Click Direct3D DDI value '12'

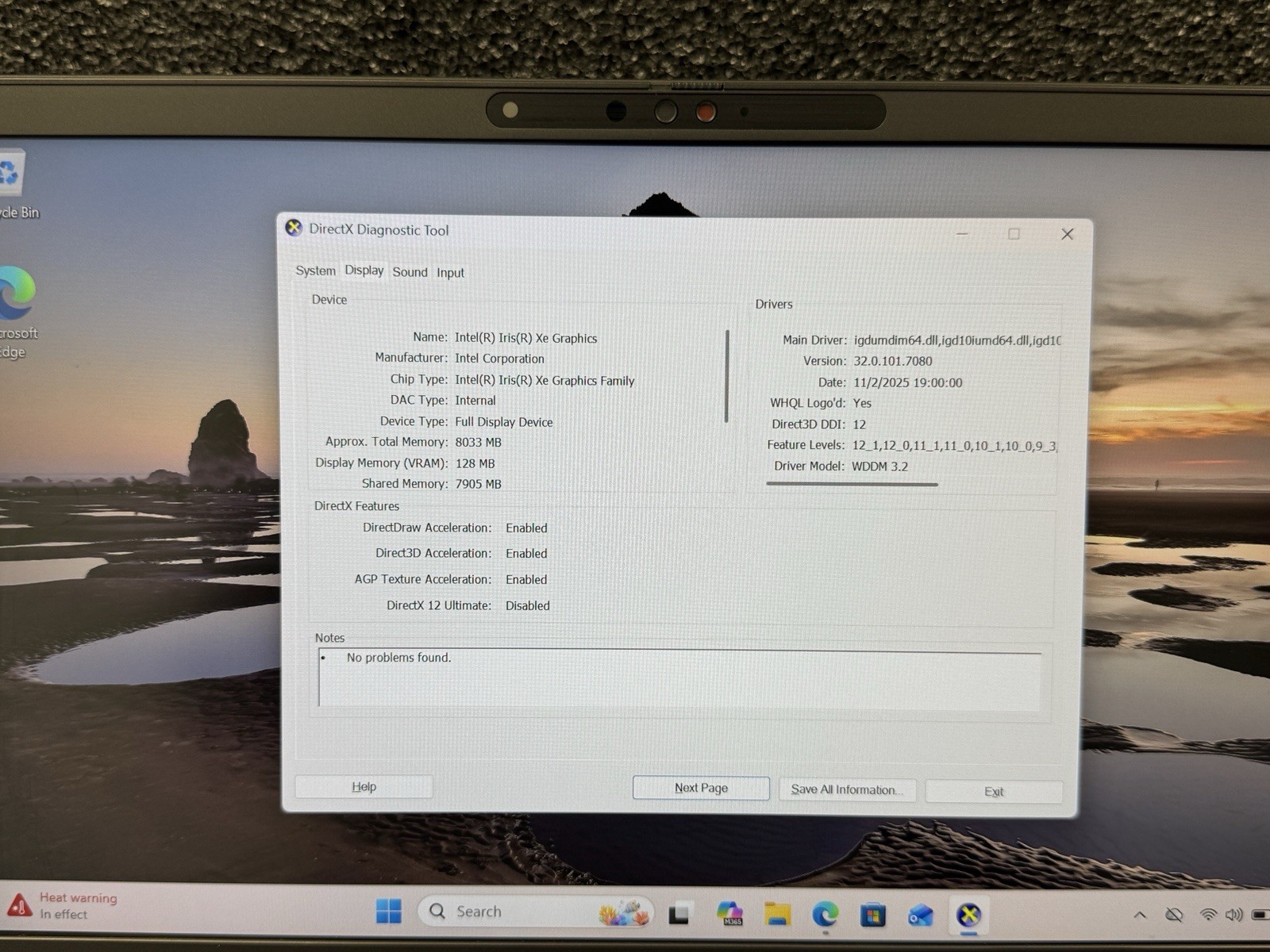[859, 424]
